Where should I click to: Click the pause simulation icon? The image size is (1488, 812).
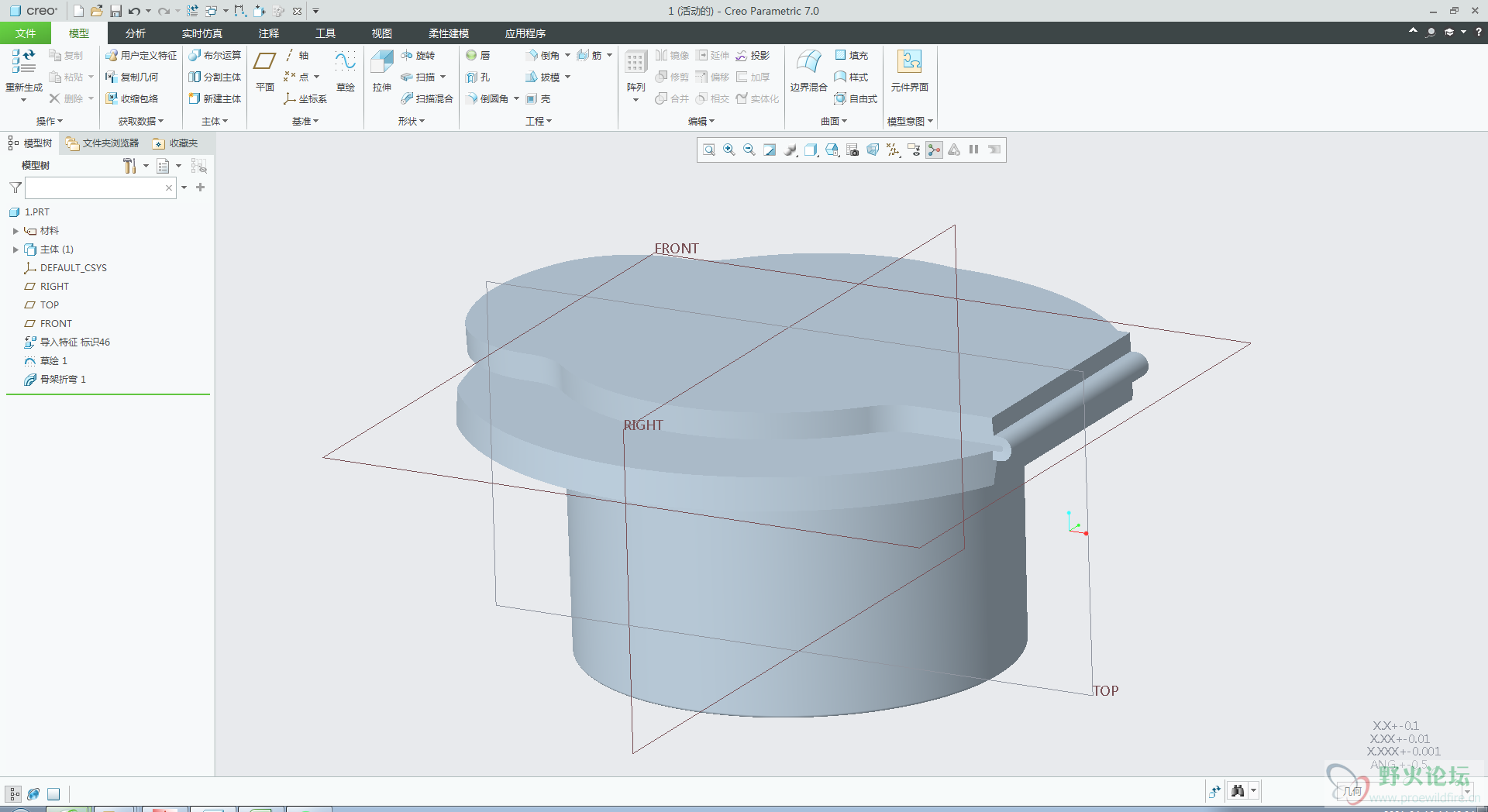click(x=973, y=150)
